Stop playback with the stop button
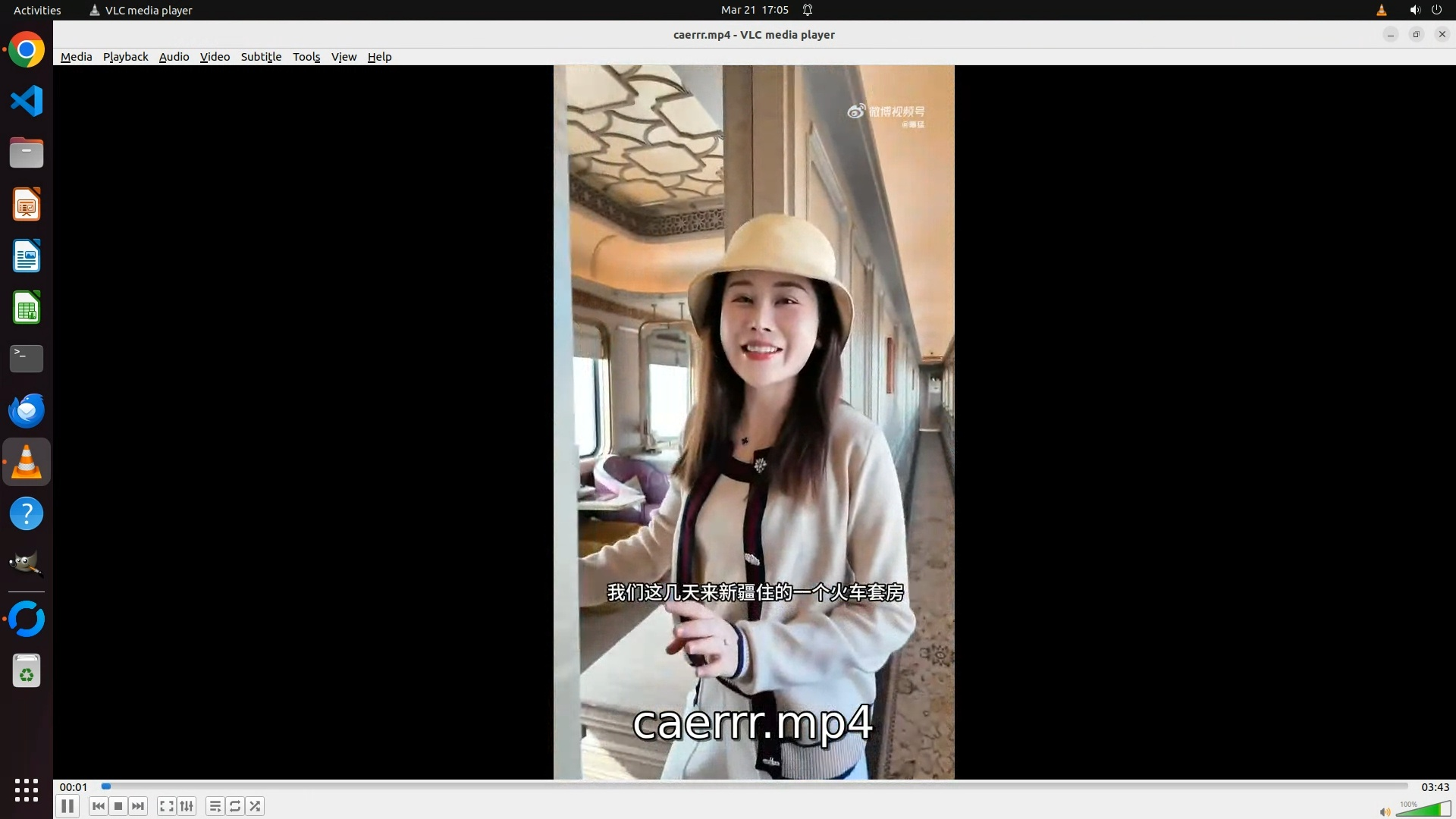 118,806
